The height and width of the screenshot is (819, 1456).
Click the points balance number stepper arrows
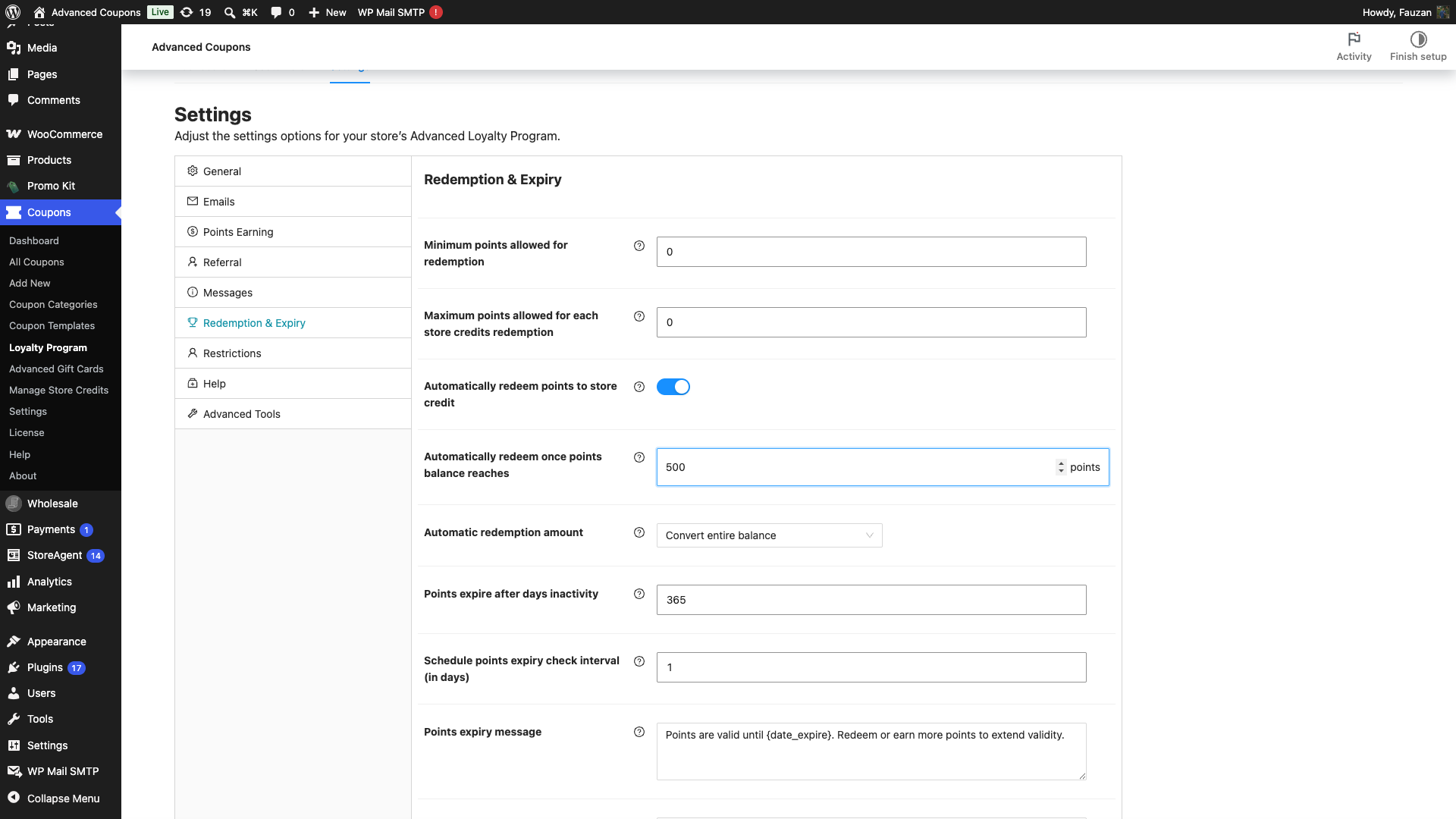click(1061, 467)
